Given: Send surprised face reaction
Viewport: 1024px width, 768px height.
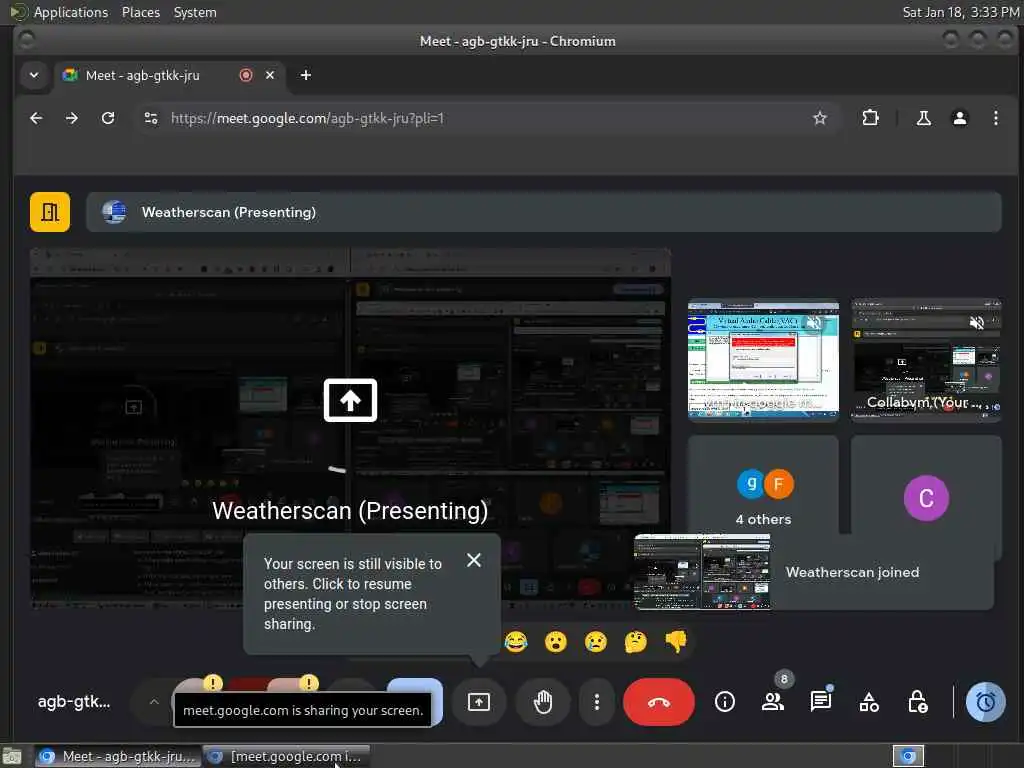Looking at the screenshot, I should pos(556,642).
